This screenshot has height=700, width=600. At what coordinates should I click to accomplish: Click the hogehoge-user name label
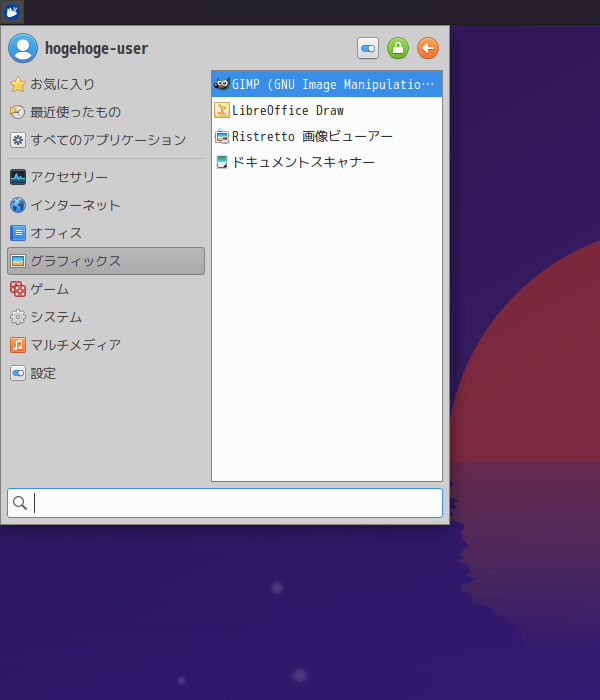coord(96,48)
